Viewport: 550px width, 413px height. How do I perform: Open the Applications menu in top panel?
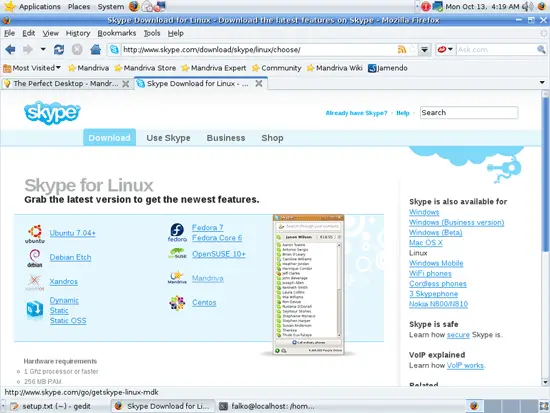pyautogui.click(x=39, y=6)
